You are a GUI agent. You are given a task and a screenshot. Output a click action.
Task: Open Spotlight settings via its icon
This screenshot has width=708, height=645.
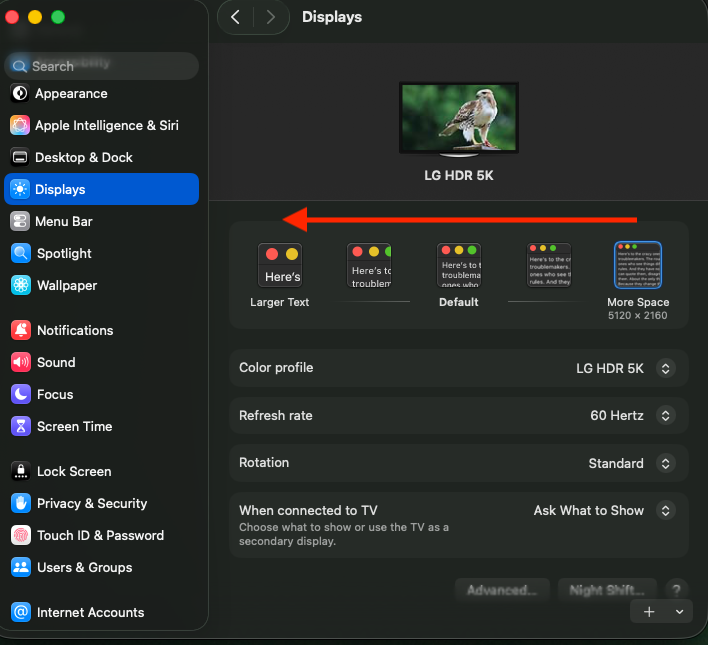point(21,254)
